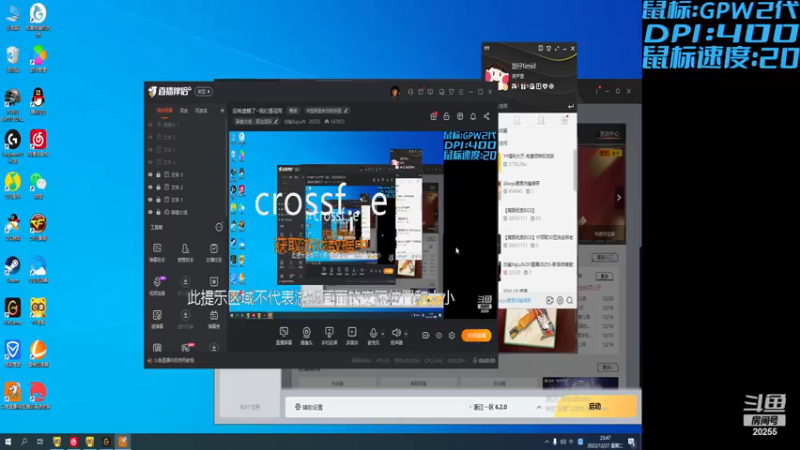Add a 多媒体 multimedia source
Image resolution: width=800 pixels, height=450 pixels.
(x=352, y=336)
